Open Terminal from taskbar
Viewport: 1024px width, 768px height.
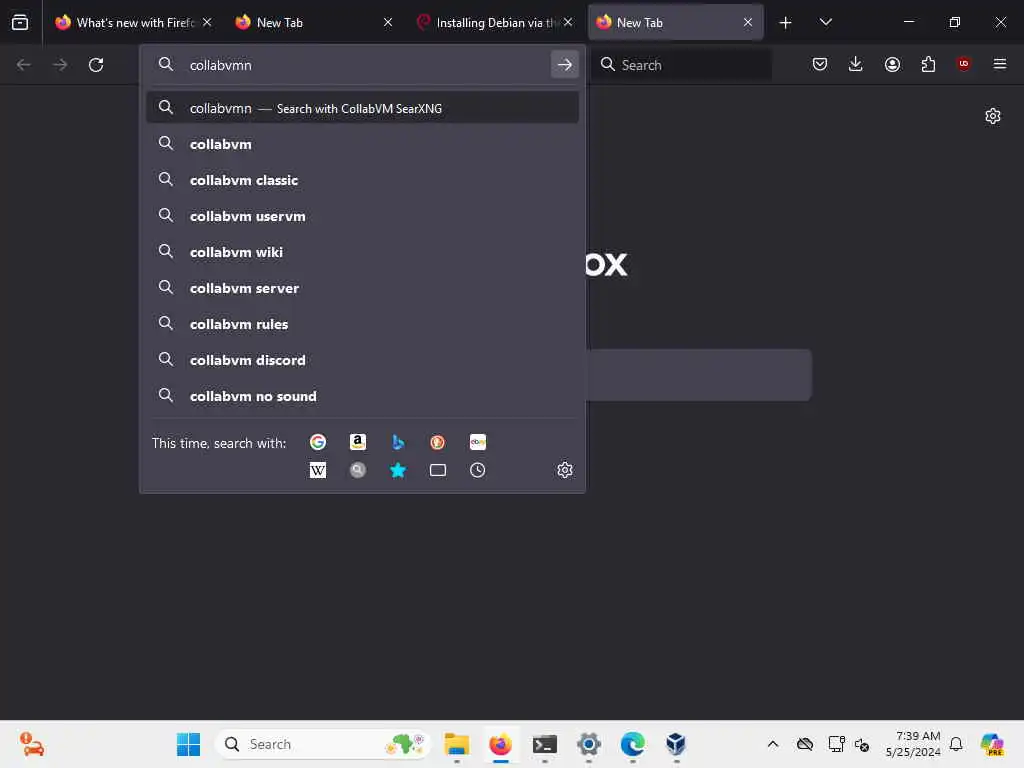(x=545, y=744)
